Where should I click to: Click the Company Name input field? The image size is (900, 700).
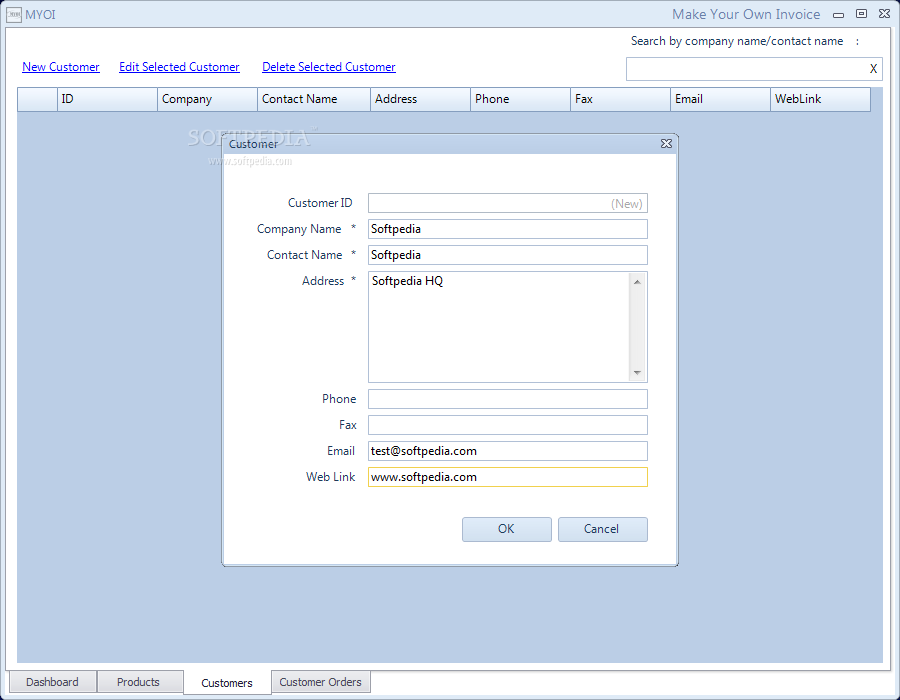coord(508,229)
